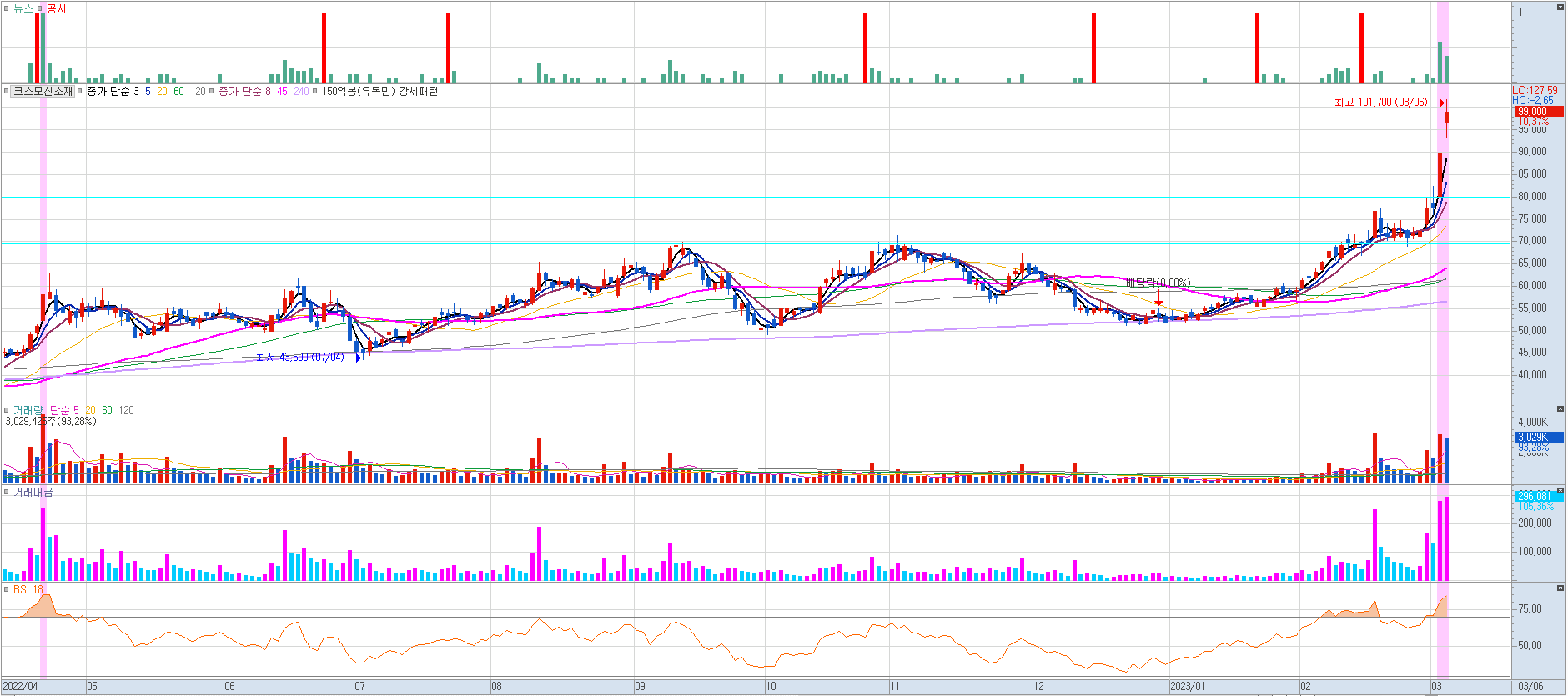Click the 07 month axis label

[359, 686]
